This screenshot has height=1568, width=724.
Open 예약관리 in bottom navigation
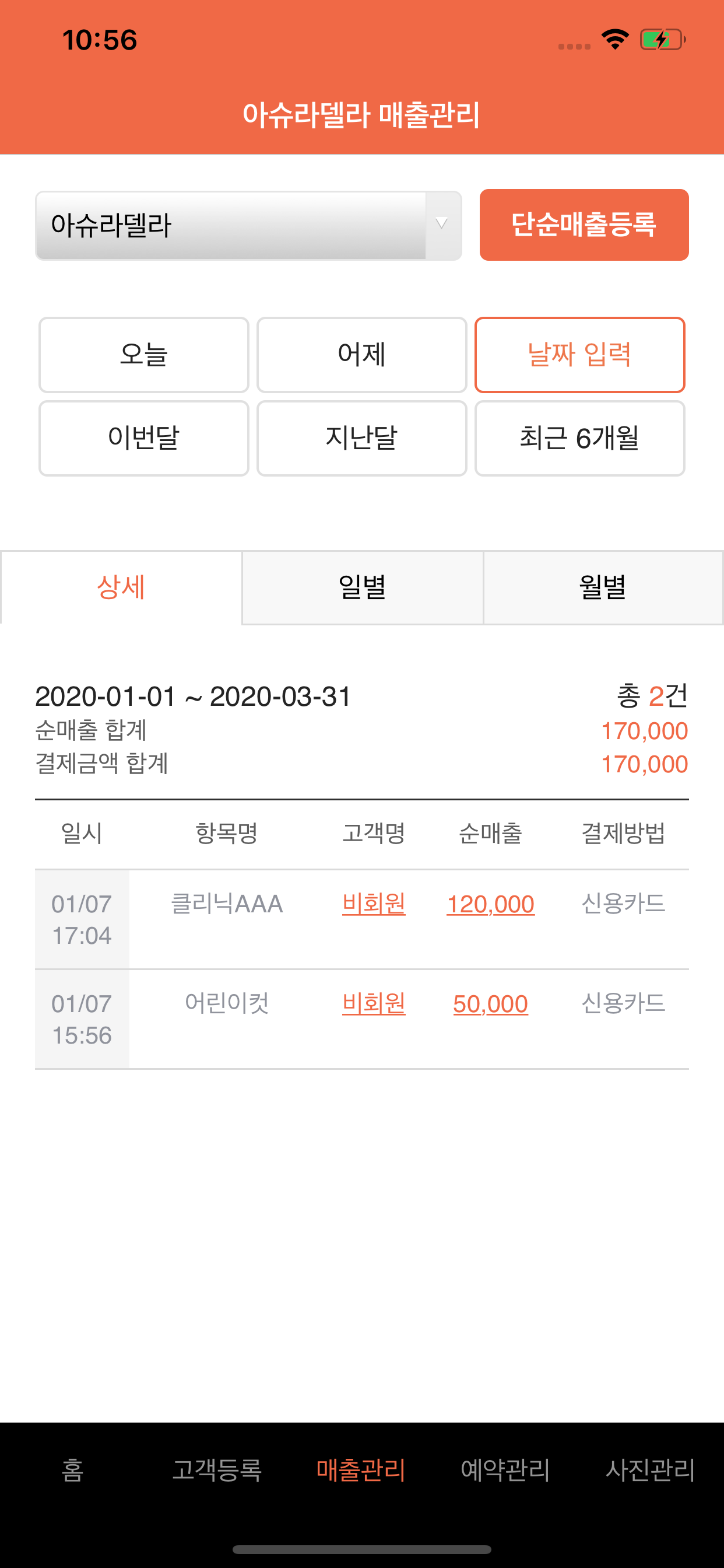click(x=505, y=1470)
